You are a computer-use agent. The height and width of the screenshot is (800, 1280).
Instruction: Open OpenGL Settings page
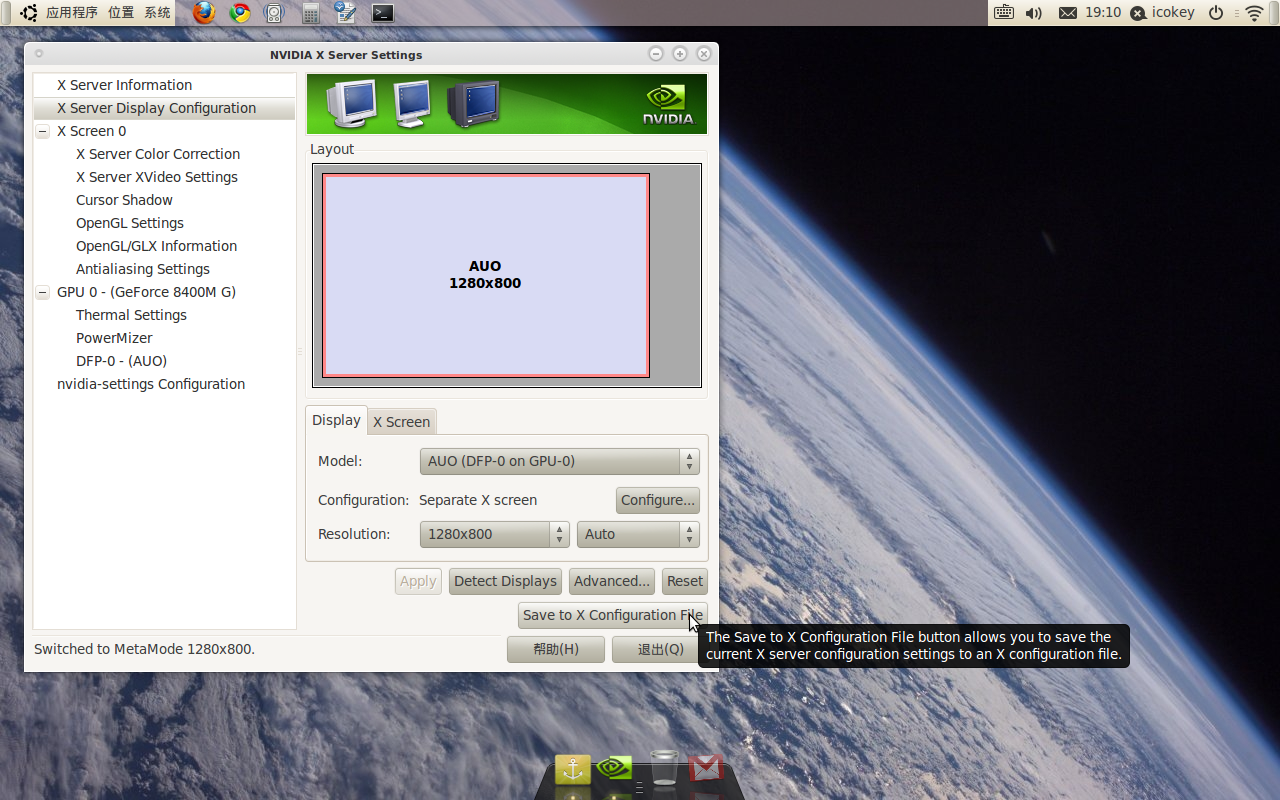coord(130,223)
